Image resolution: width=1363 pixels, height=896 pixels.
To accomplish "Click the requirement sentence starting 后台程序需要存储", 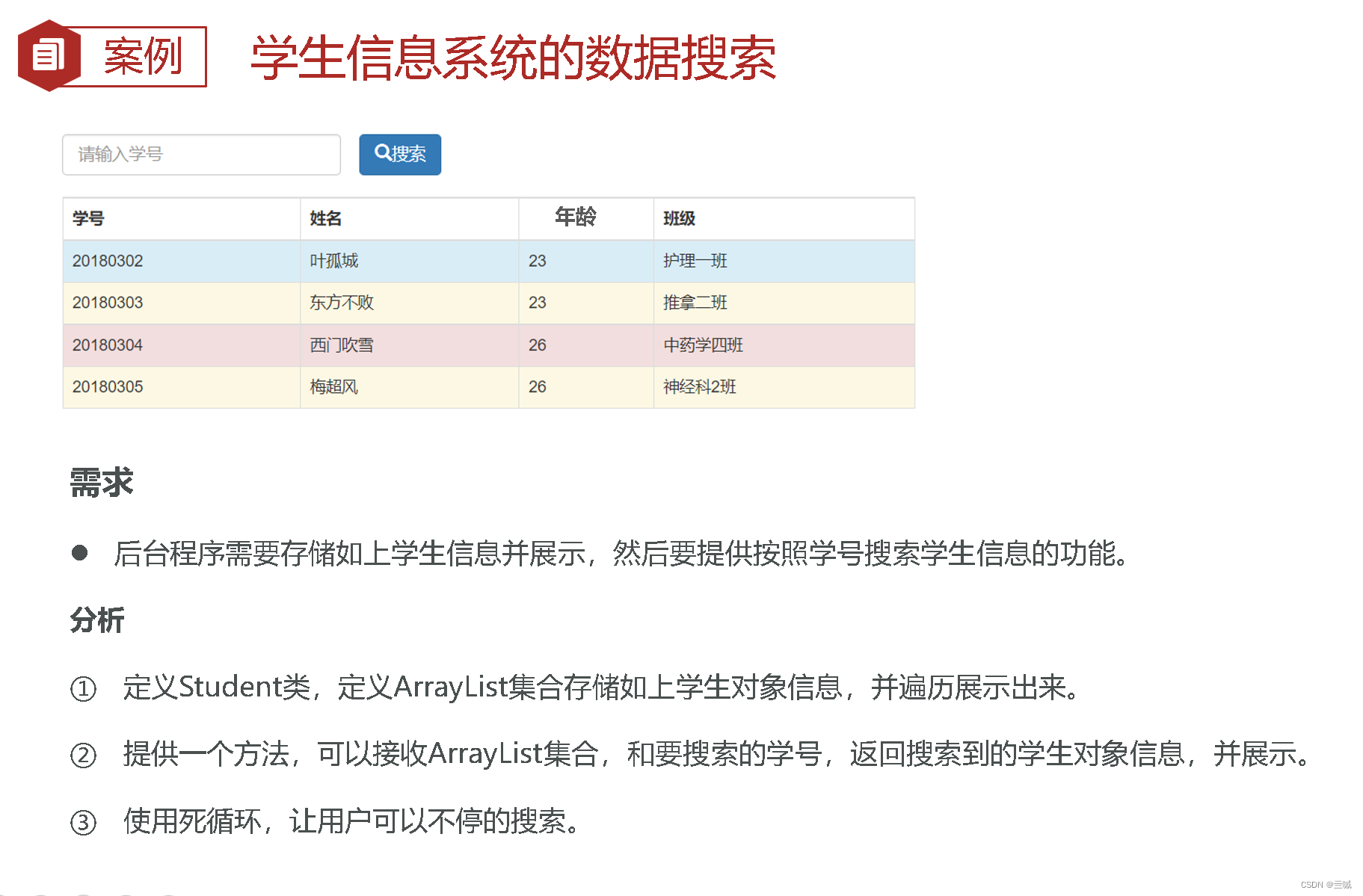I will 621,554.
